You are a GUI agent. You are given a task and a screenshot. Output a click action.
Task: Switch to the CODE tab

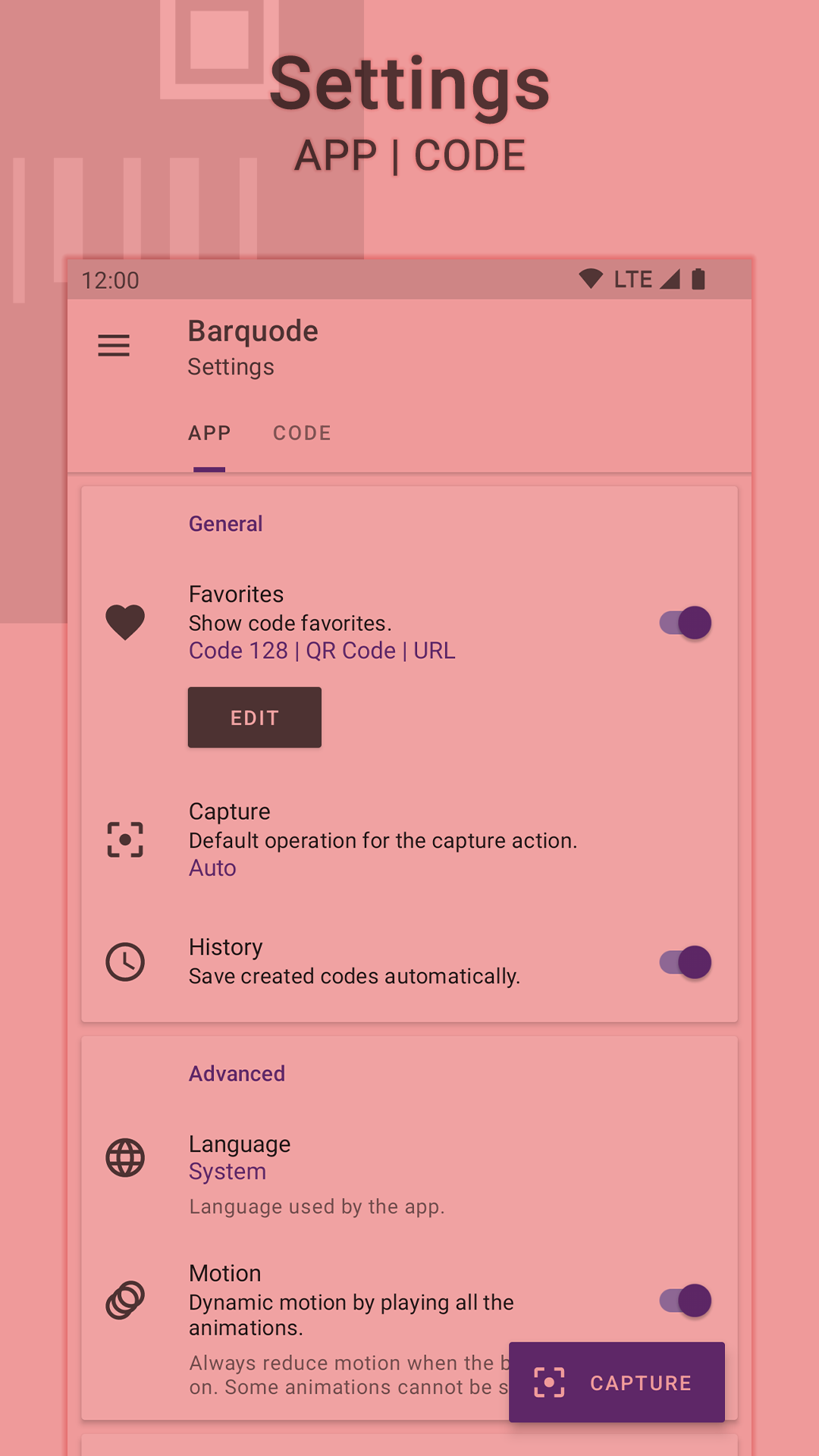coord(301,433)
